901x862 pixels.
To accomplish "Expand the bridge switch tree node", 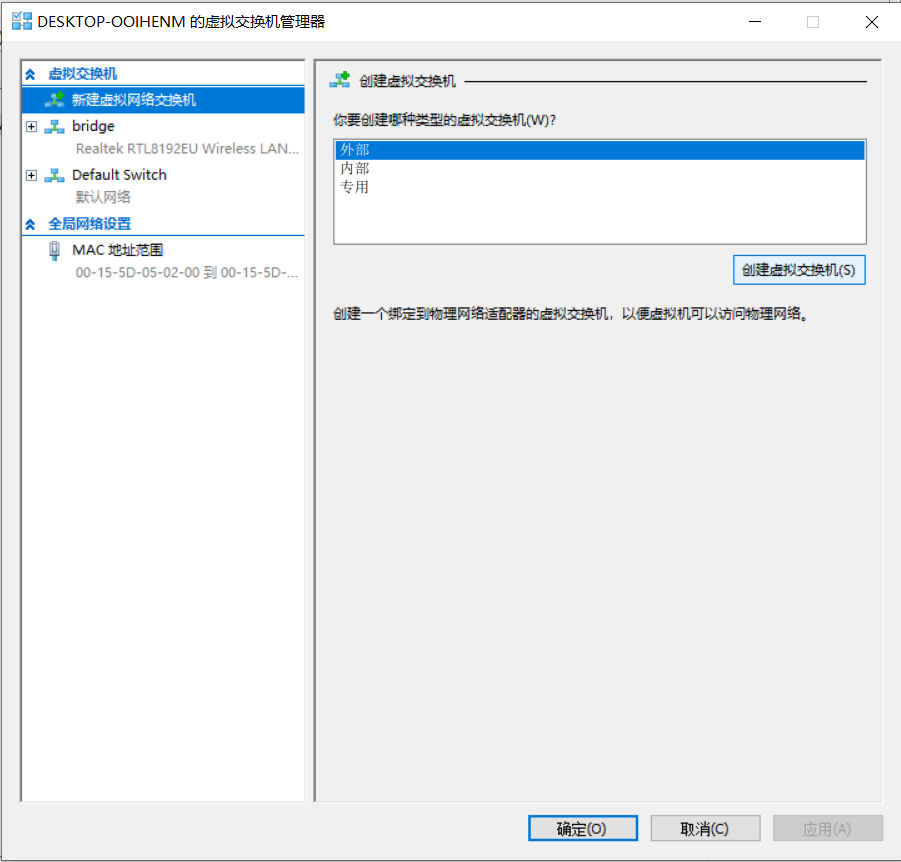I will [x=31, y=126].
